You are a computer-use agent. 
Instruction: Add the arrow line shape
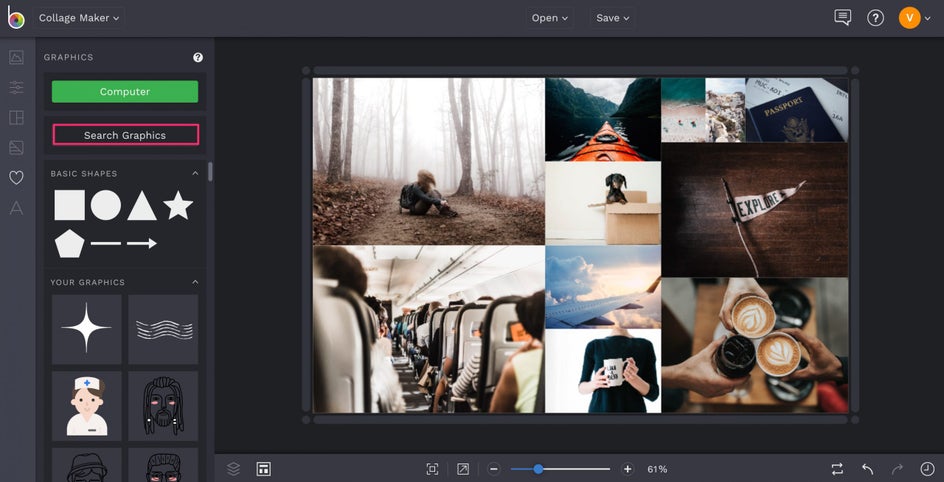(x=142, y=243)
